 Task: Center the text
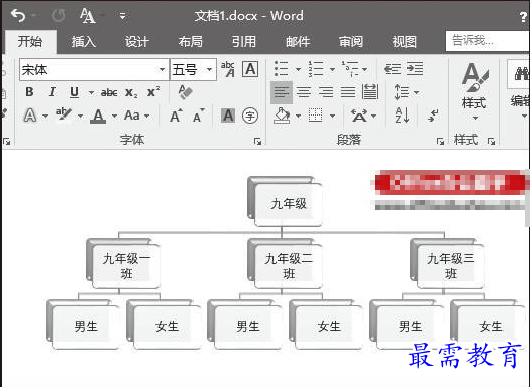304,92
